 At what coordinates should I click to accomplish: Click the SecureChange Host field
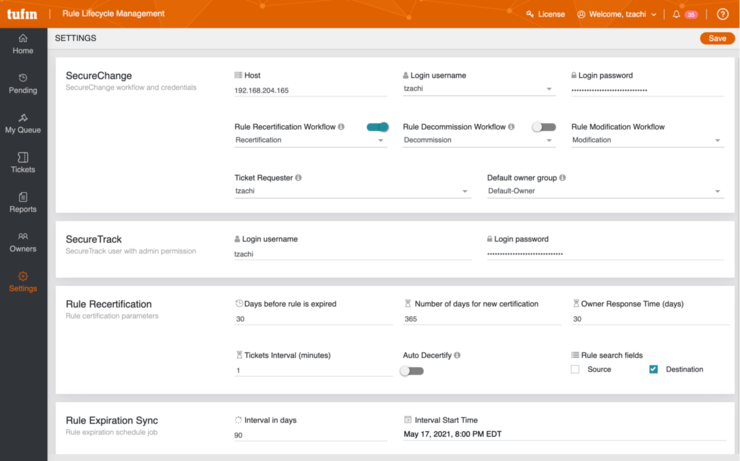311,91
